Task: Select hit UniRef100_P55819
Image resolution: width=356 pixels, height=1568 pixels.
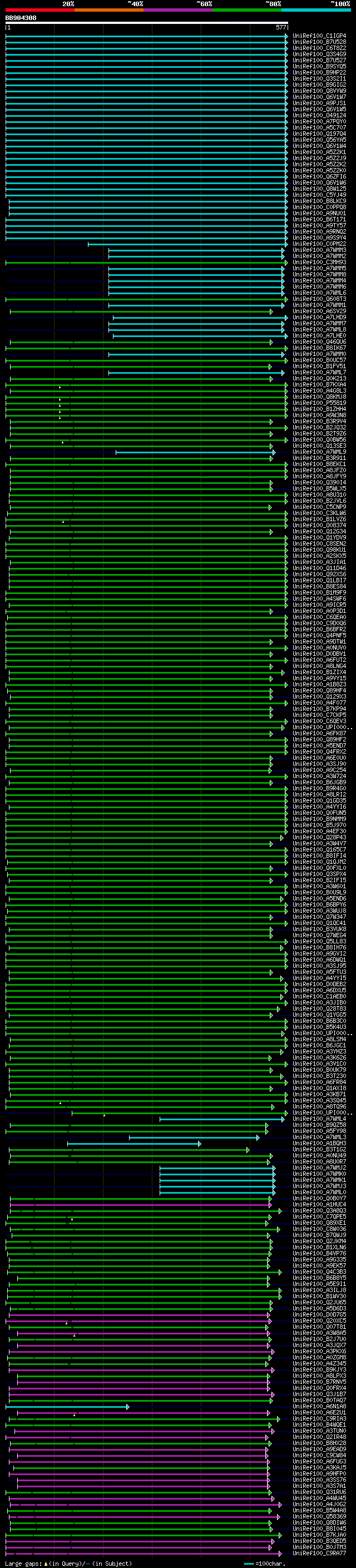Action: click(x=319, y=403)
